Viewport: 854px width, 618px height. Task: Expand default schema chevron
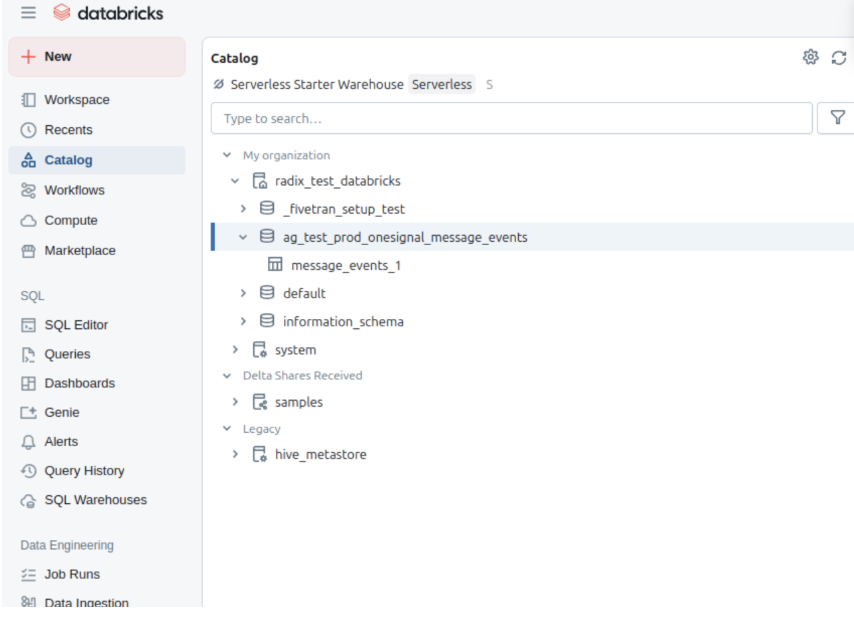coord(243,293)
